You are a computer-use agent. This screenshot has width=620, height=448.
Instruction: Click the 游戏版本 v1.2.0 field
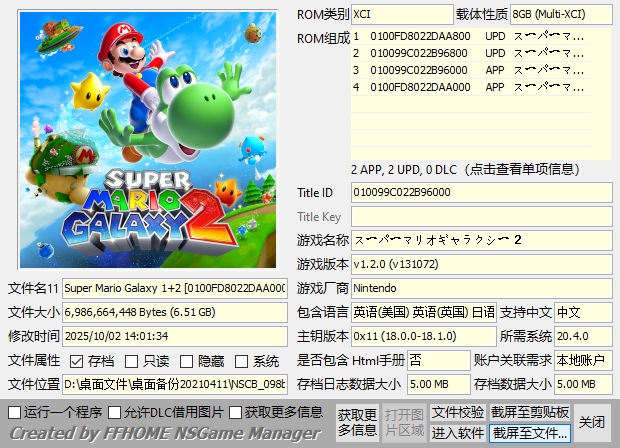[x=480, y=265]
